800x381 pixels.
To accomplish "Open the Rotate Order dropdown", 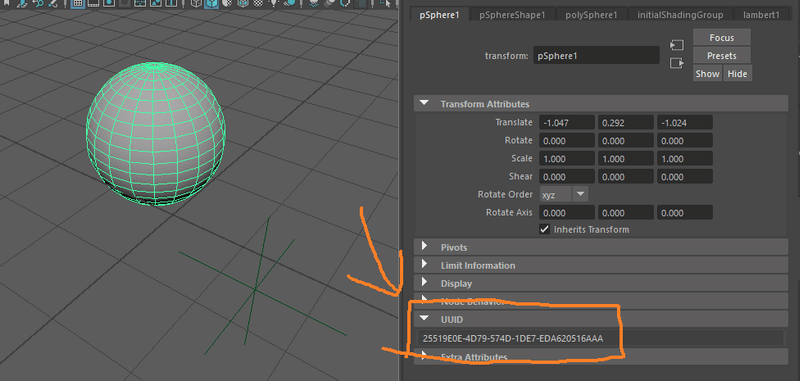I will pos(564,194).
